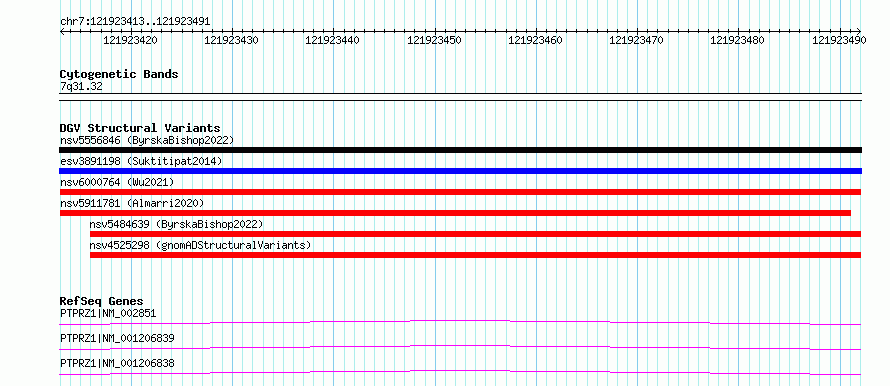This screenshot has height=386, width=890.
Task: Click the nsv6000764 (Wu2021) label
Action: [117, 182]
